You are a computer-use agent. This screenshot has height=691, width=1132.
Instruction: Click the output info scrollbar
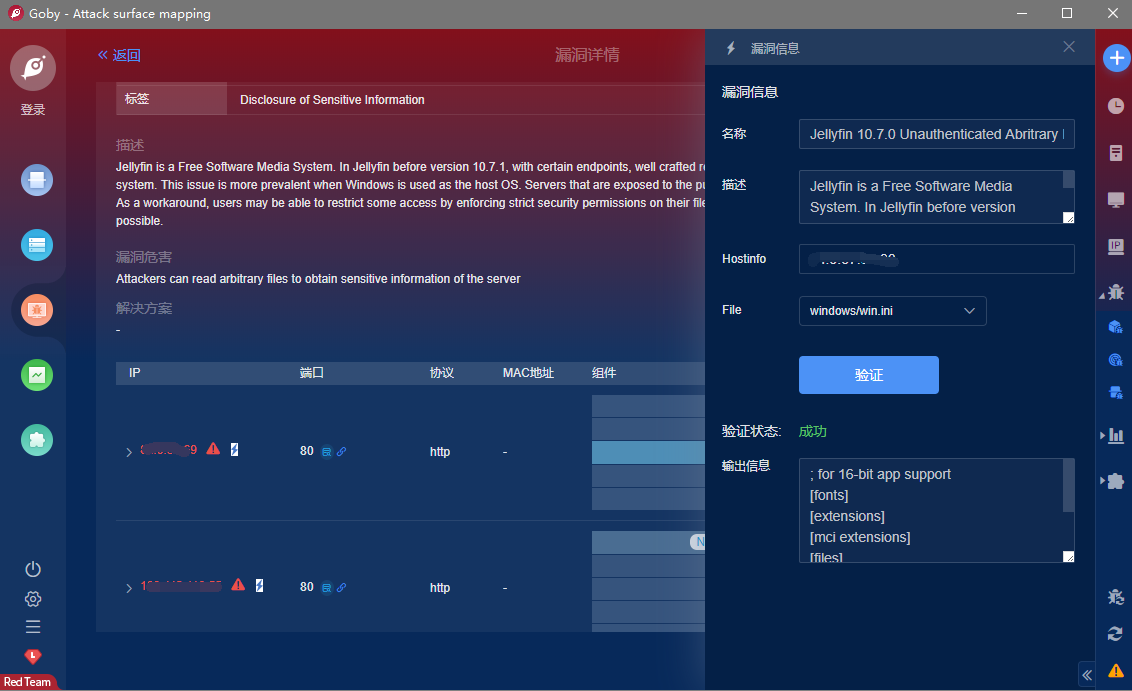1068,485
